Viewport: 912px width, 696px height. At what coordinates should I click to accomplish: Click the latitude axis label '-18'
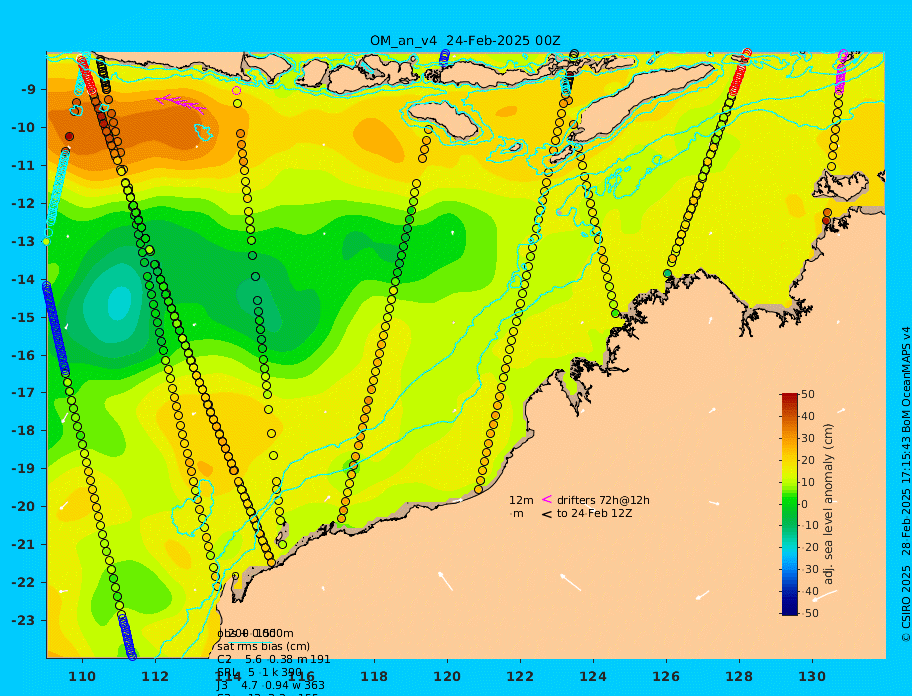(23, 431)
